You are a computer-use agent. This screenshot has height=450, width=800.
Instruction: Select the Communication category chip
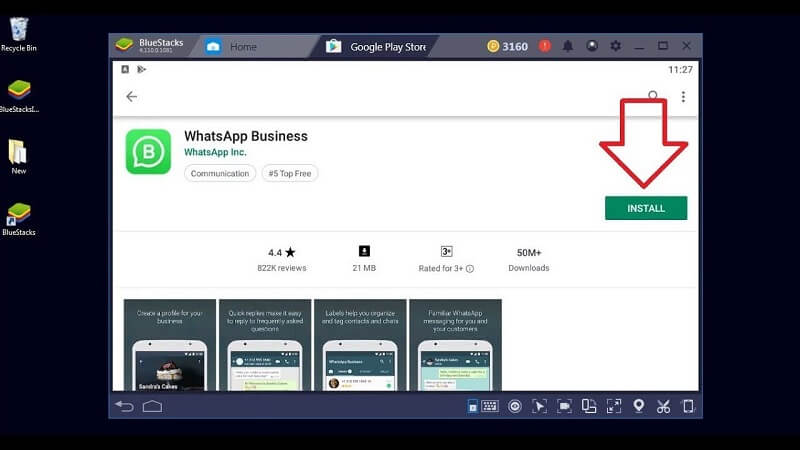pos(220,173)
